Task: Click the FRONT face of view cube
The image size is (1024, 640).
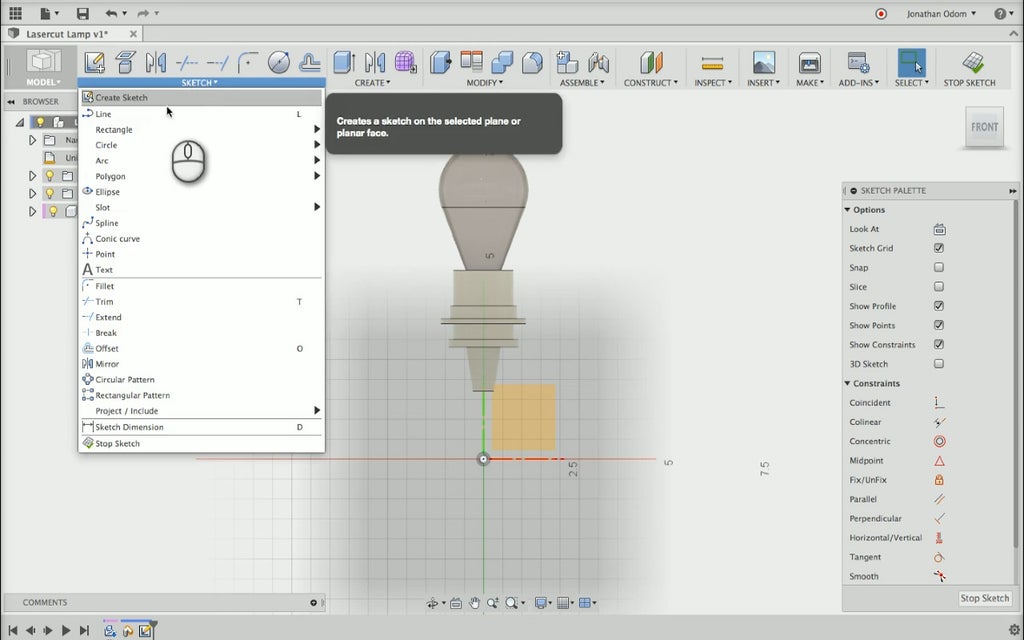Action: 984,127
